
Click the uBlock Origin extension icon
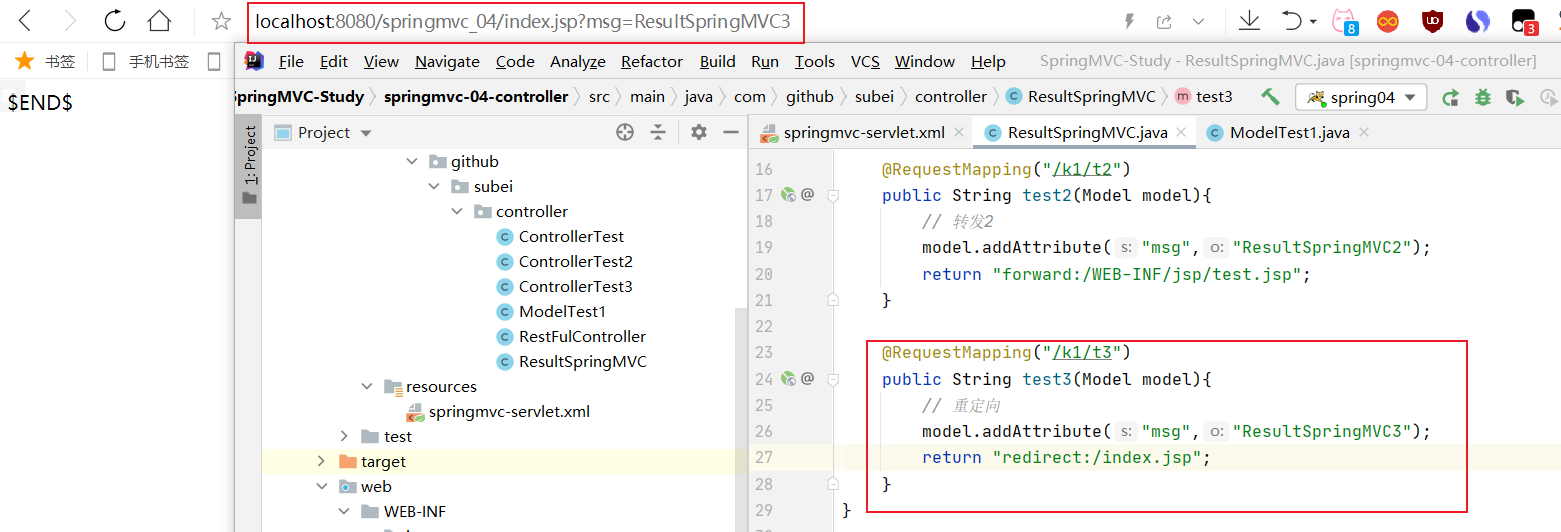pyautogui.click(x=1432, y=21)
